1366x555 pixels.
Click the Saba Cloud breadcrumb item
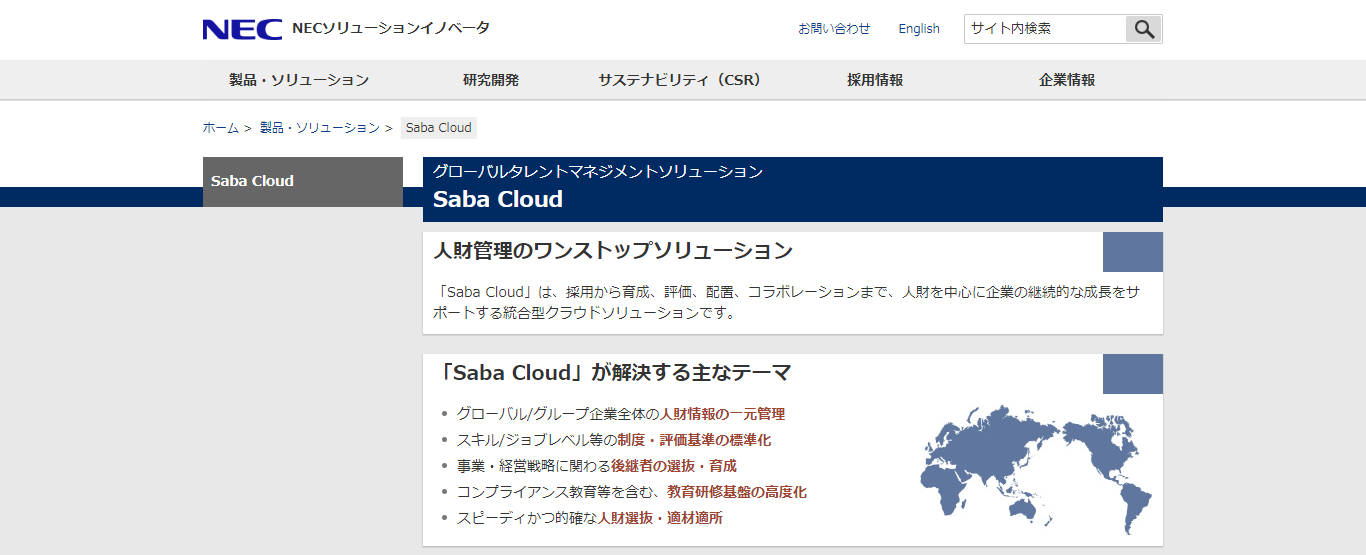[x=439, y=128]
